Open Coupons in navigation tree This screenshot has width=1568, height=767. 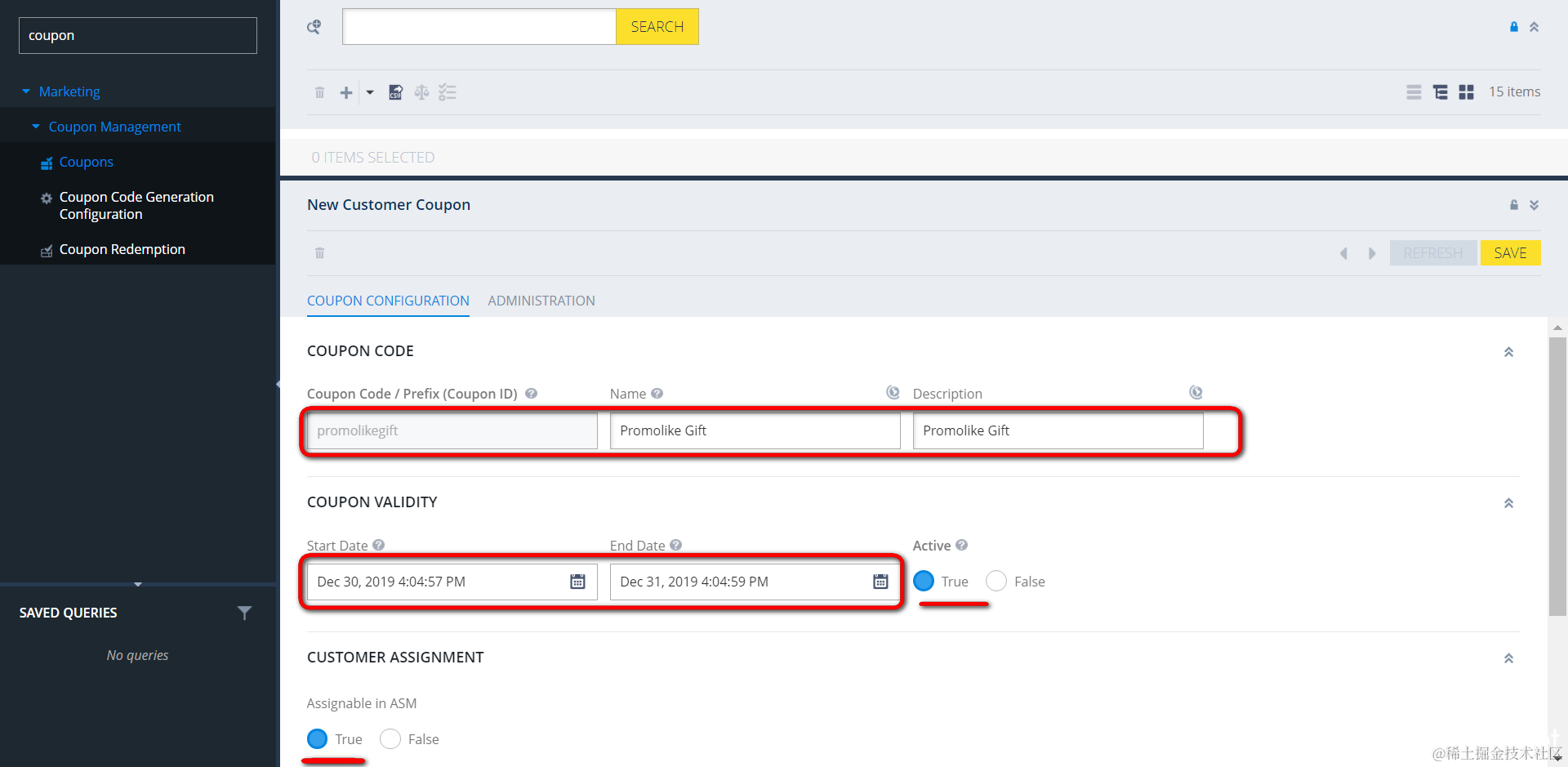86,162
